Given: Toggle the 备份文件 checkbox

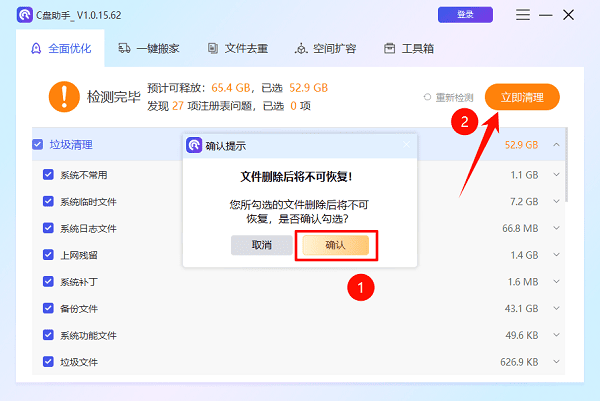Looking at the screenshot, I should [x=48, y=308].
